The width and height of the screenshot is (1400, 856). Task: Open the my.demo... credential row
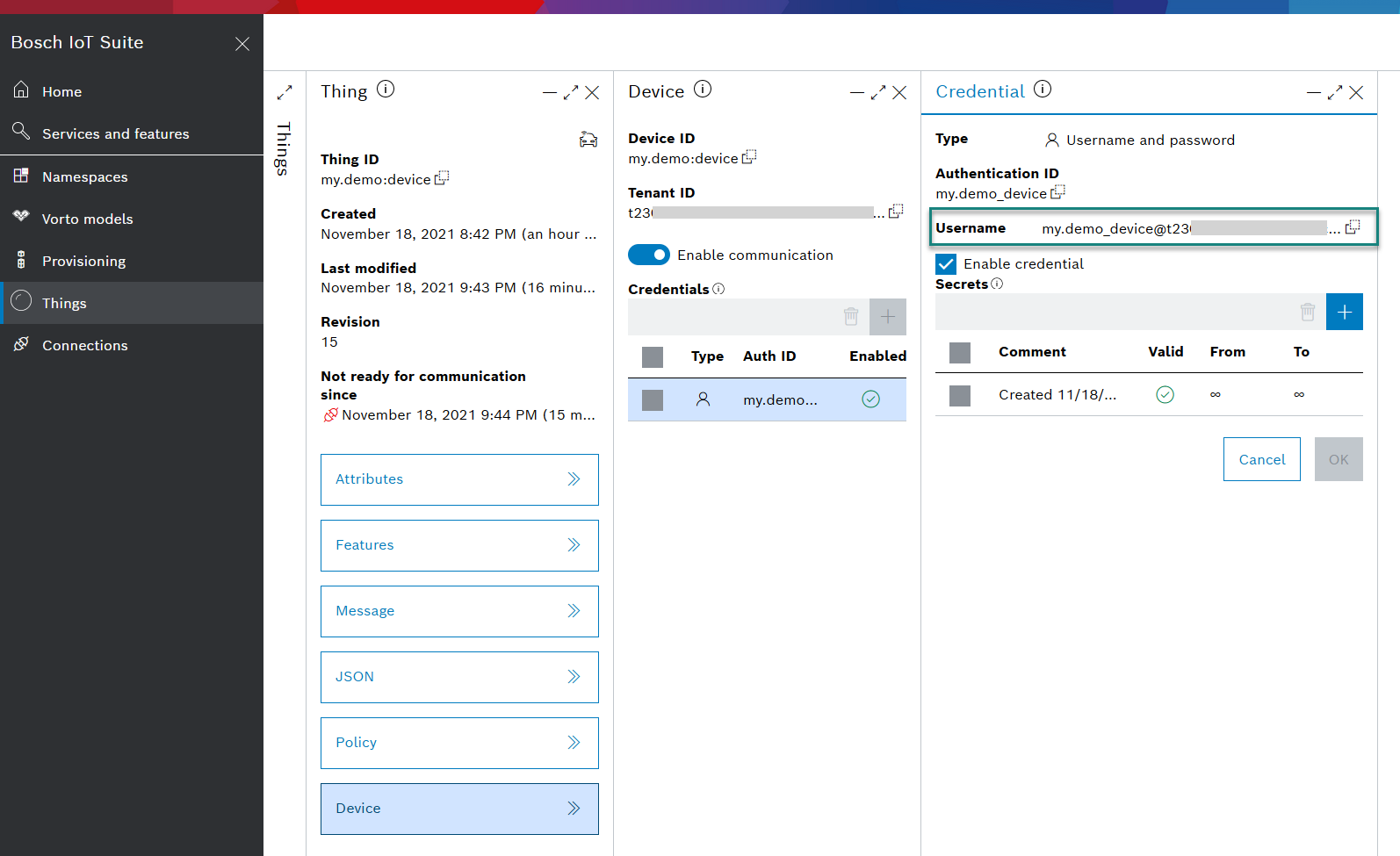[x=767, y=400]
